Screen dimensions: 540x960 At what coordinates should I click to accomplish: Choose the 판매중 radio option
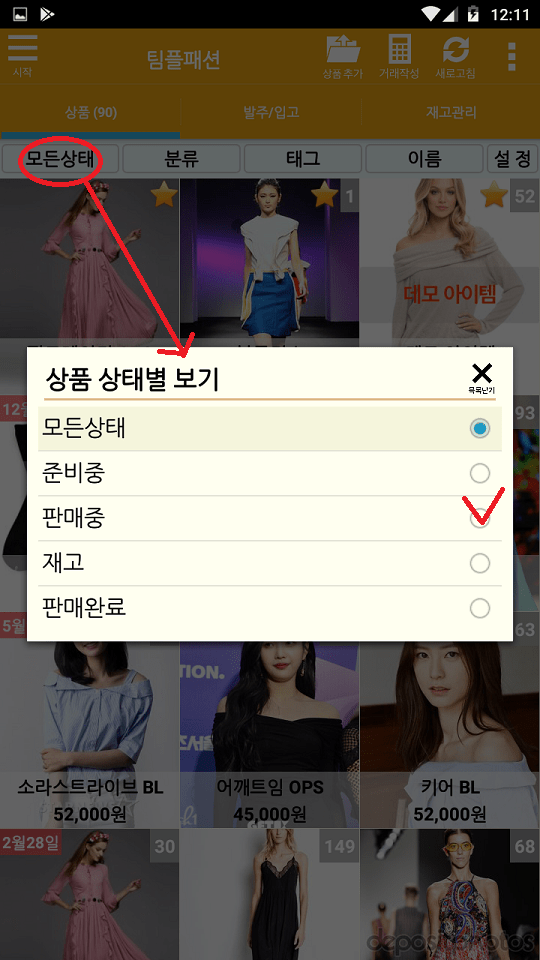(480, 519)
